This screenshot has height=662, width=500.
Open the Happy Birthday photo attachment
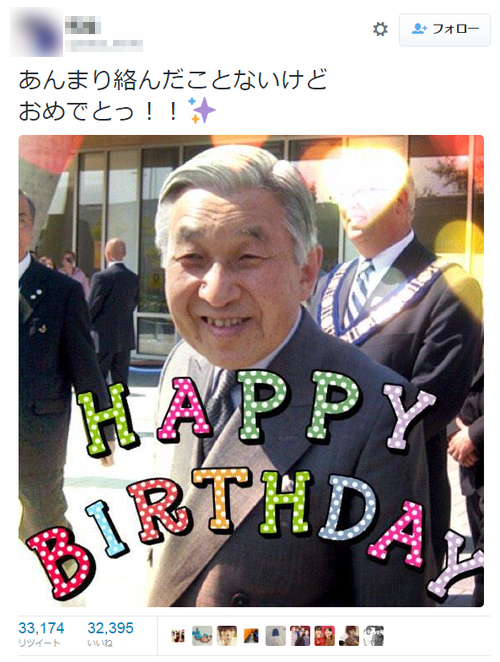point(251,371)
